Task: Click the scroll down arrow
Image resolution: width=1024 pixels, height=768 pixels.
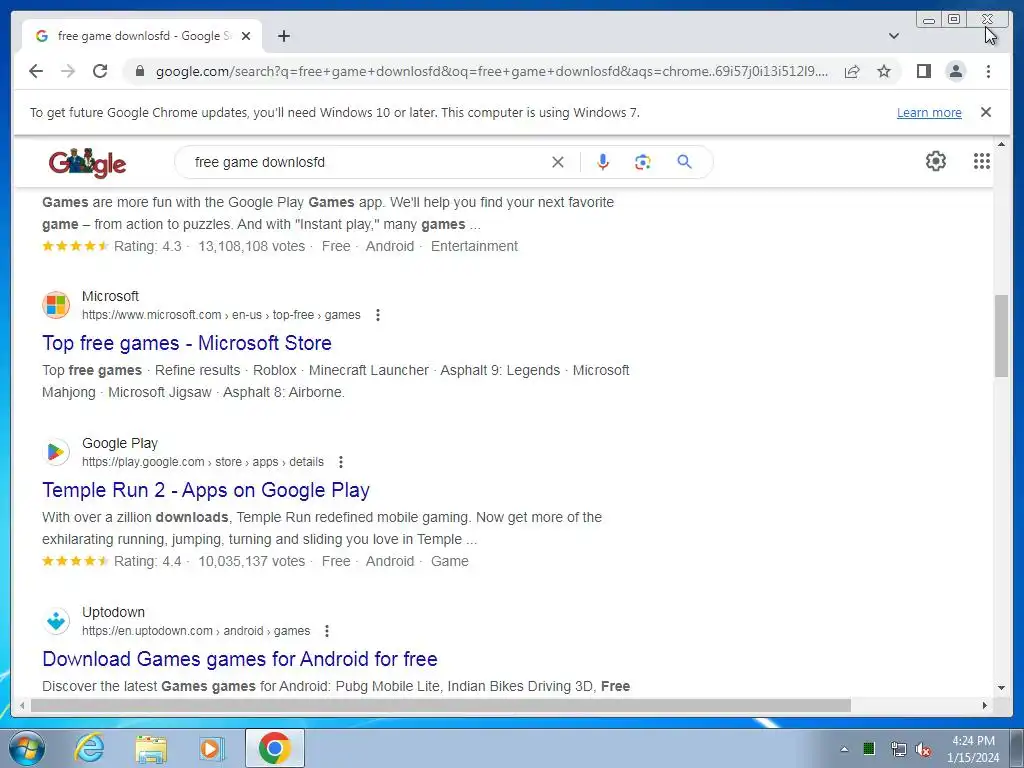Action: (1001, 688)
